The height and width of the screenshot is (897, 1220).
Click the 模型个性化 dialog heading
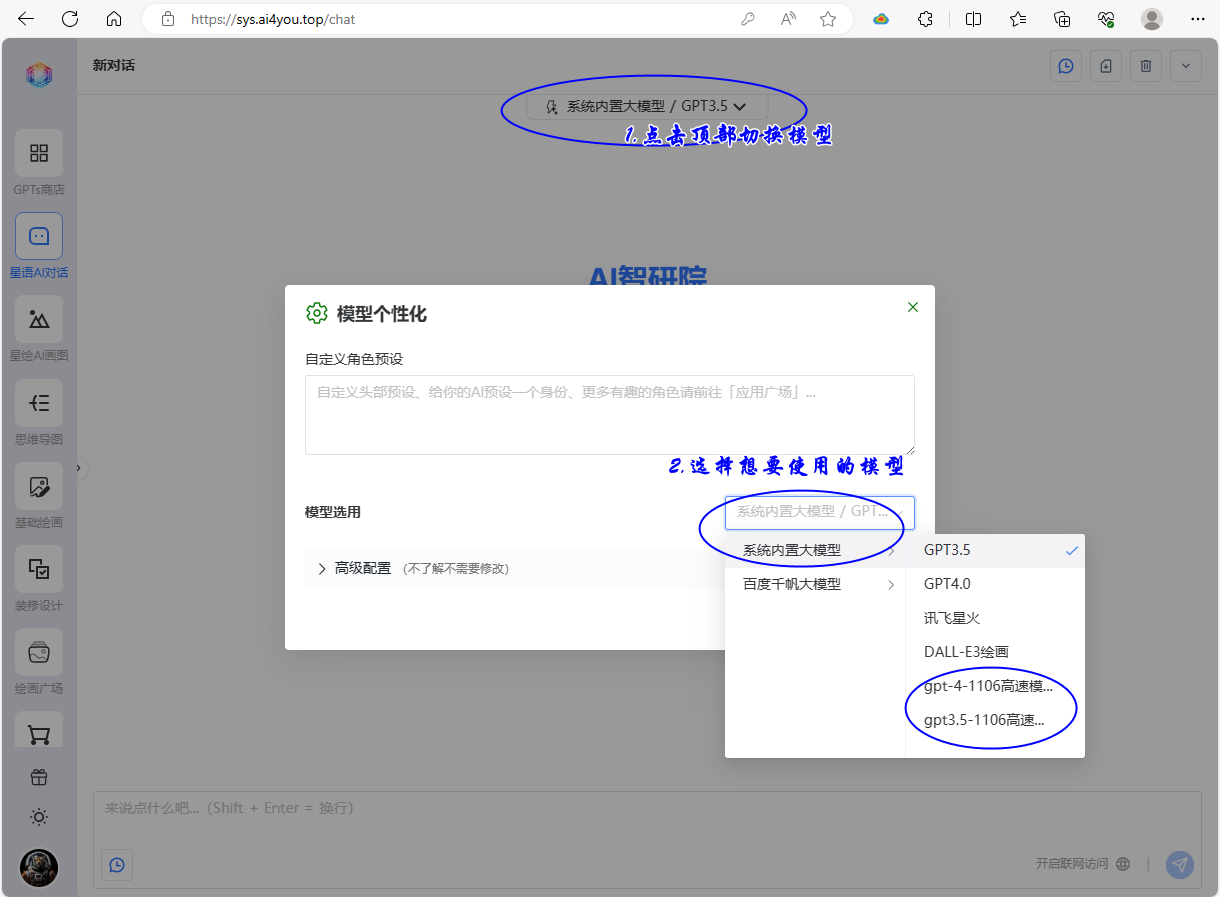click(382, 314)
